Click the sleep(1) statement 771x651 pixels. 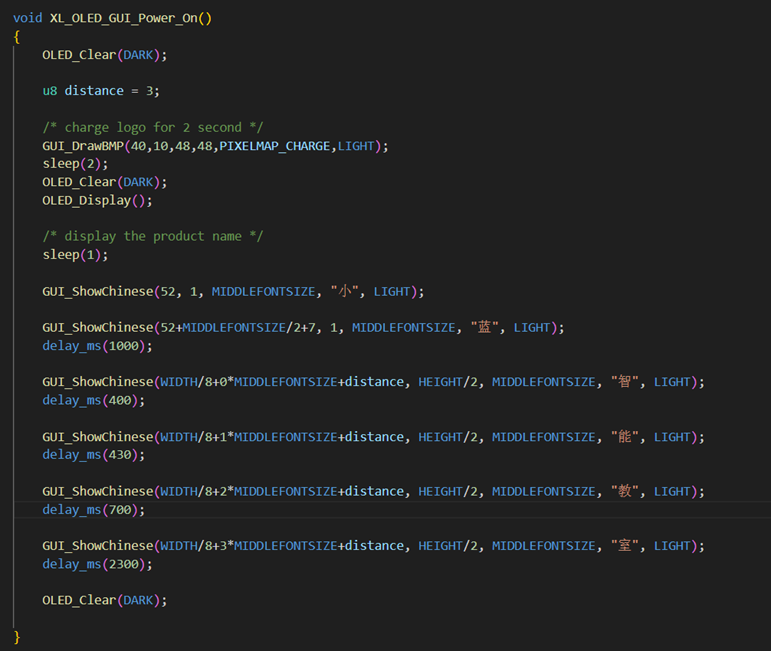pyautogui.click(x=75, y=255)
